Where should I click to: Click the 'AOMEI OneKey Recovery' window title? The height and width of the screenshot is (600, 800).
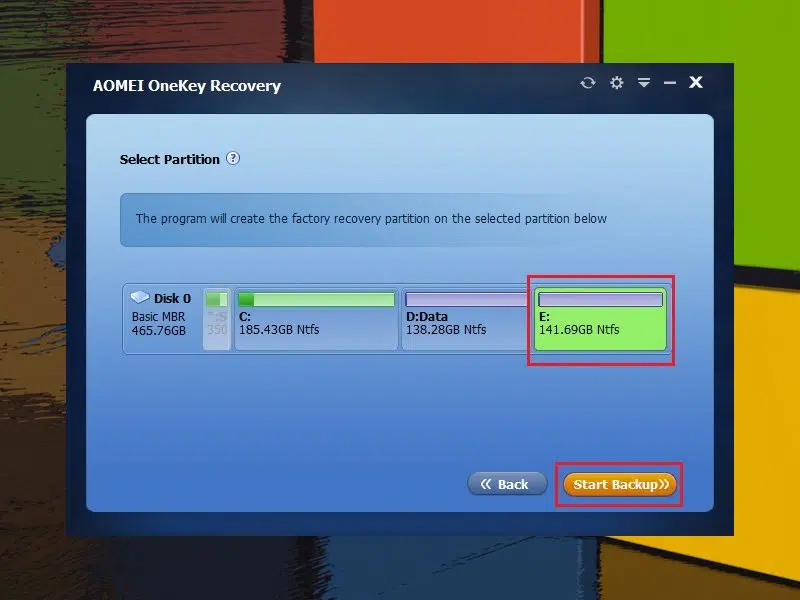pos(187,86)
